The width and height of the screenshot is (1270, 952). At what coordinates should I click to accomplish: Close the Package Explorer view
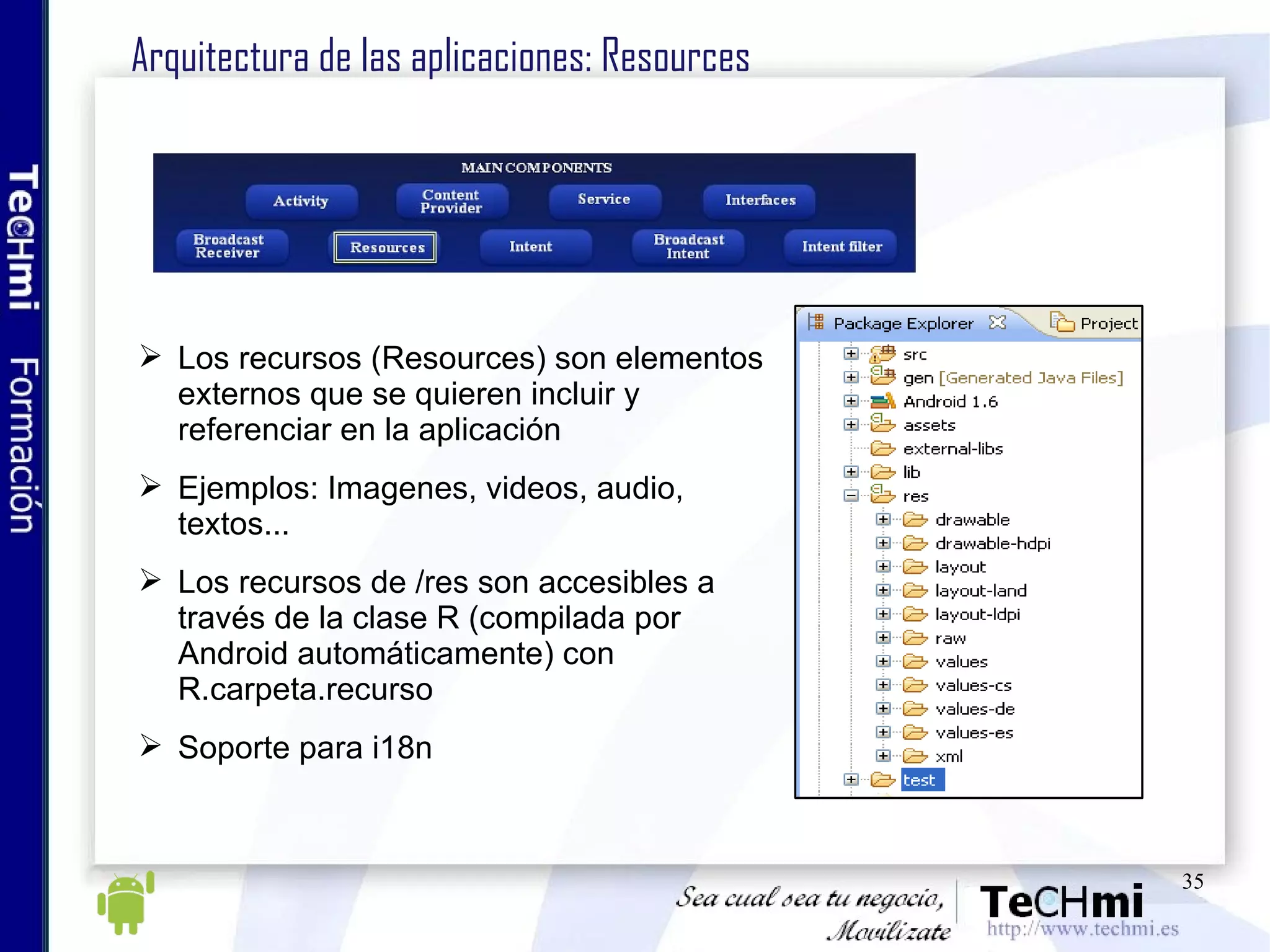pos(997,323)
